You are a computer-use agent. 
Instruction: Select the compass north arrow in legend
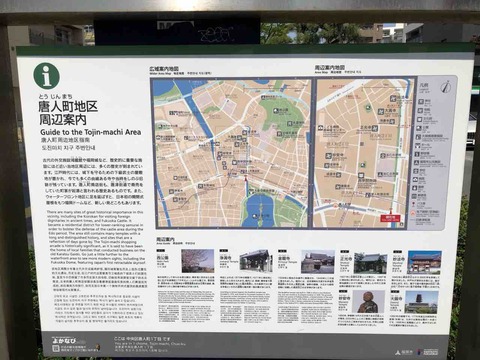tap(445, 87)
